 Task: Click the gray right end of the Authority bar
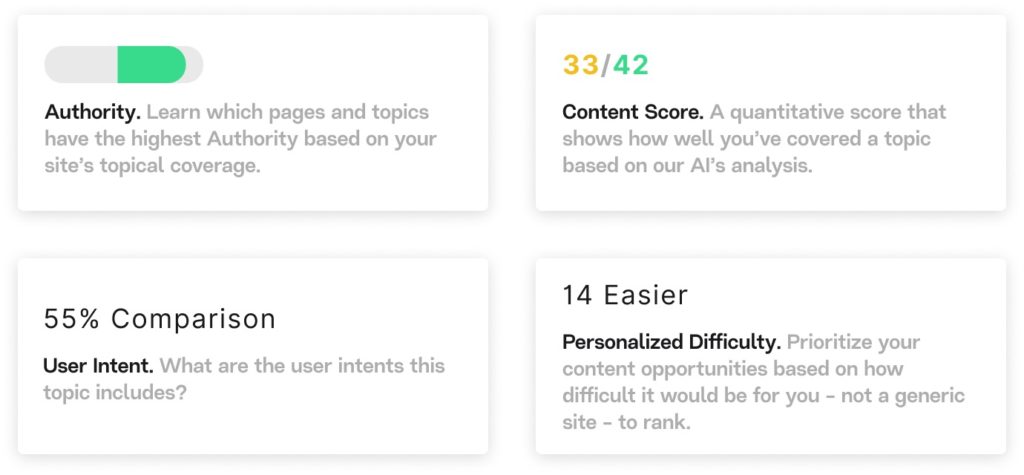[194, 65]
